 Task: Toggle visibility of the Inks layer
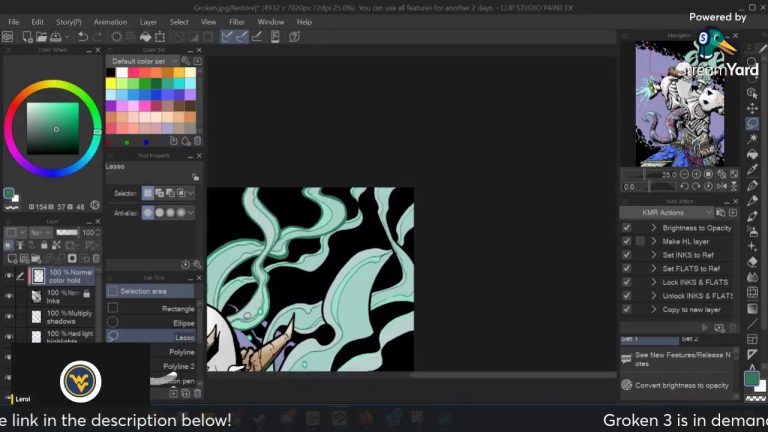point(9,296)
